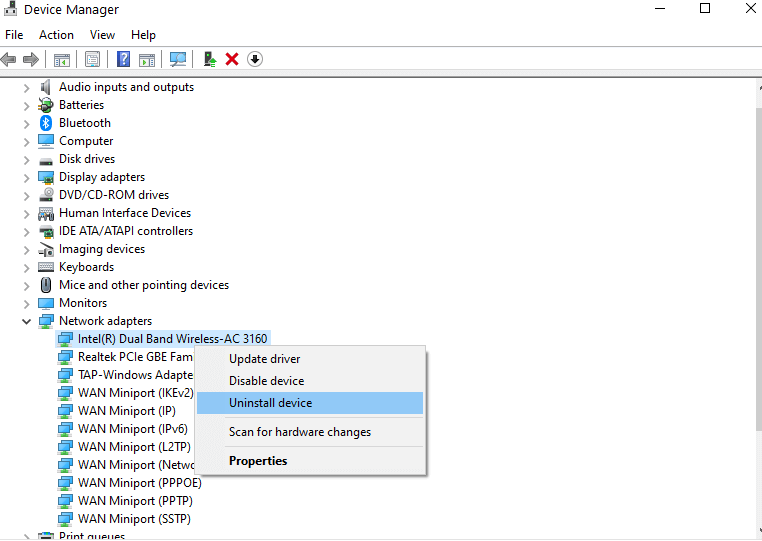Expand the Monitors node chevron

click(x=26, y=304)
